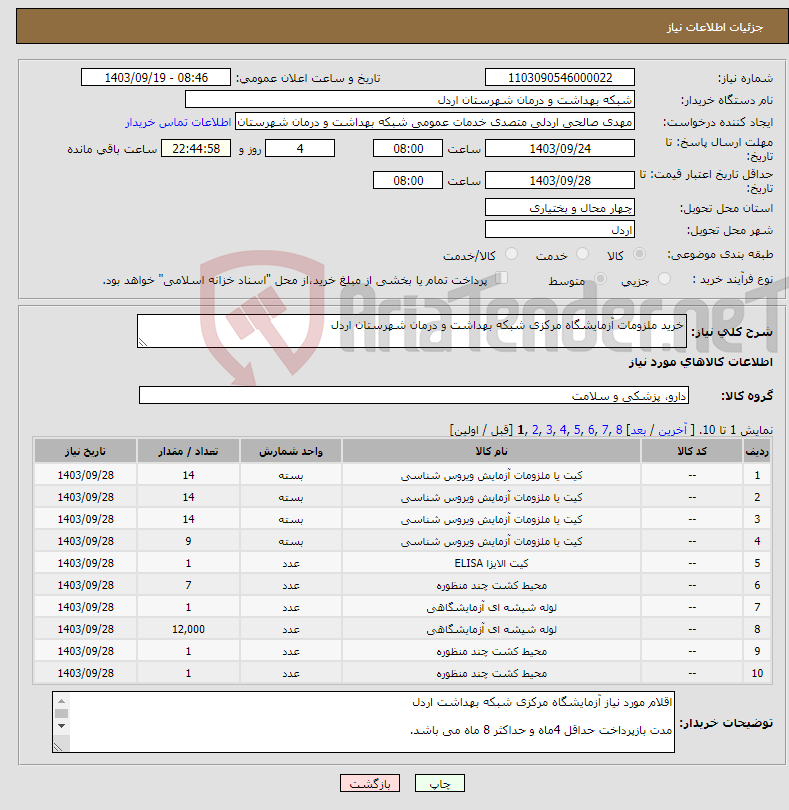Select row number 10 cell

point(757,673)
